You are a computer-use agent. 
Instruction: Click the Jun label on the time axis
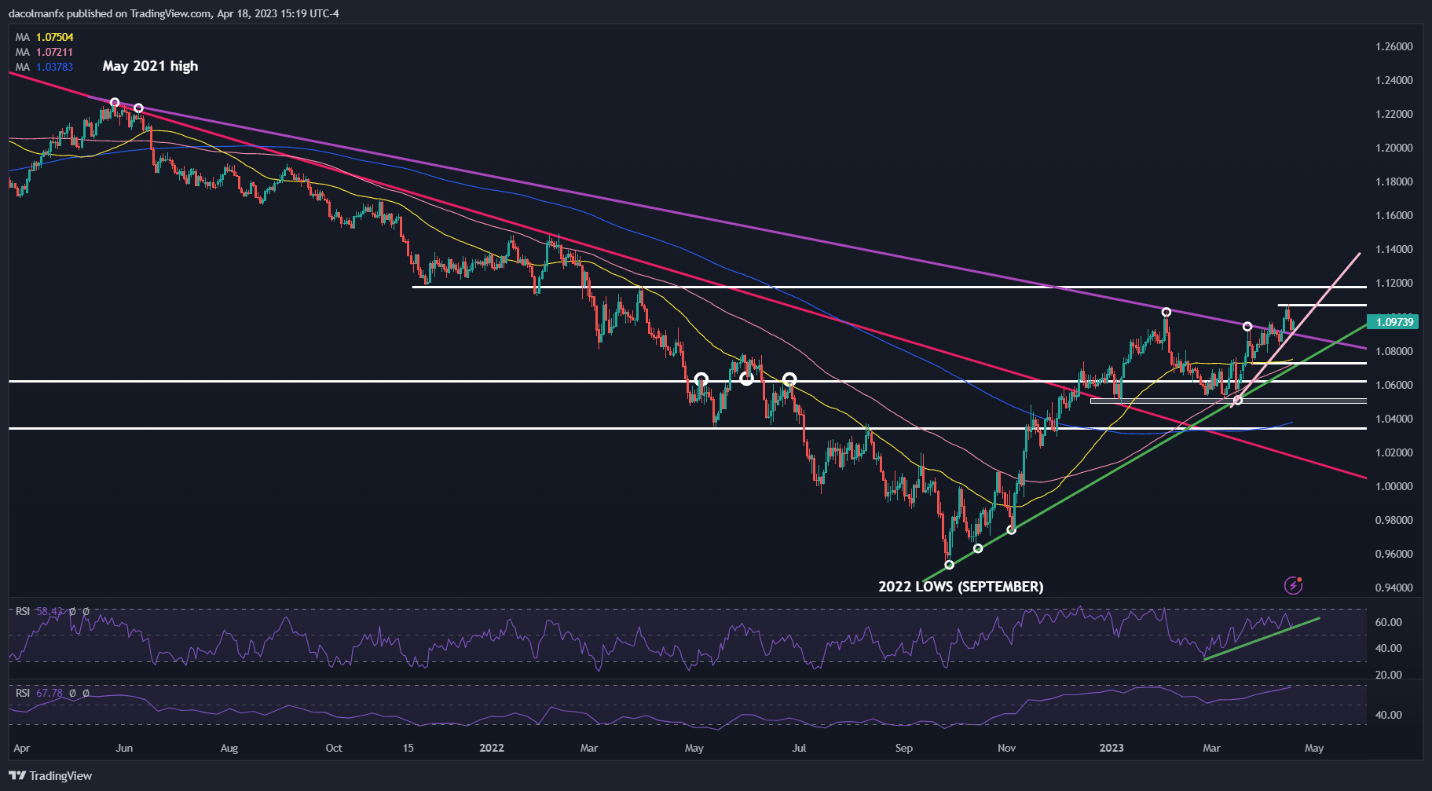[x=125, y=748]
